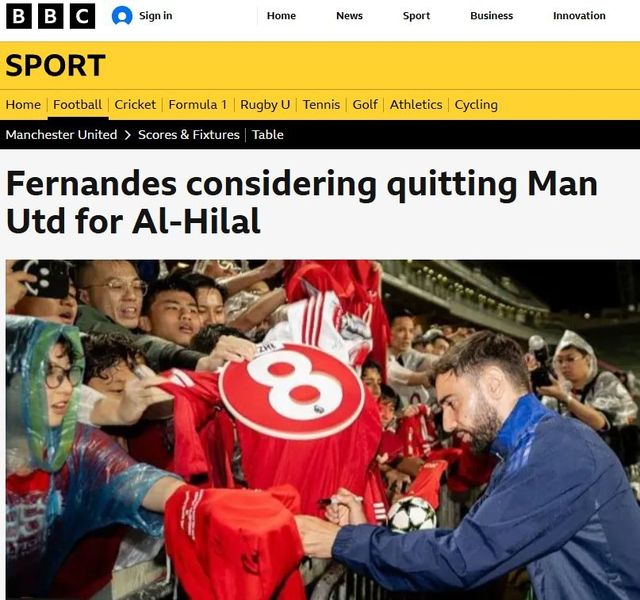This screenshot has width=640, height=600.
Task: Click the Manchester United breadcrumb chevron
Action: [x=127, y=135]
